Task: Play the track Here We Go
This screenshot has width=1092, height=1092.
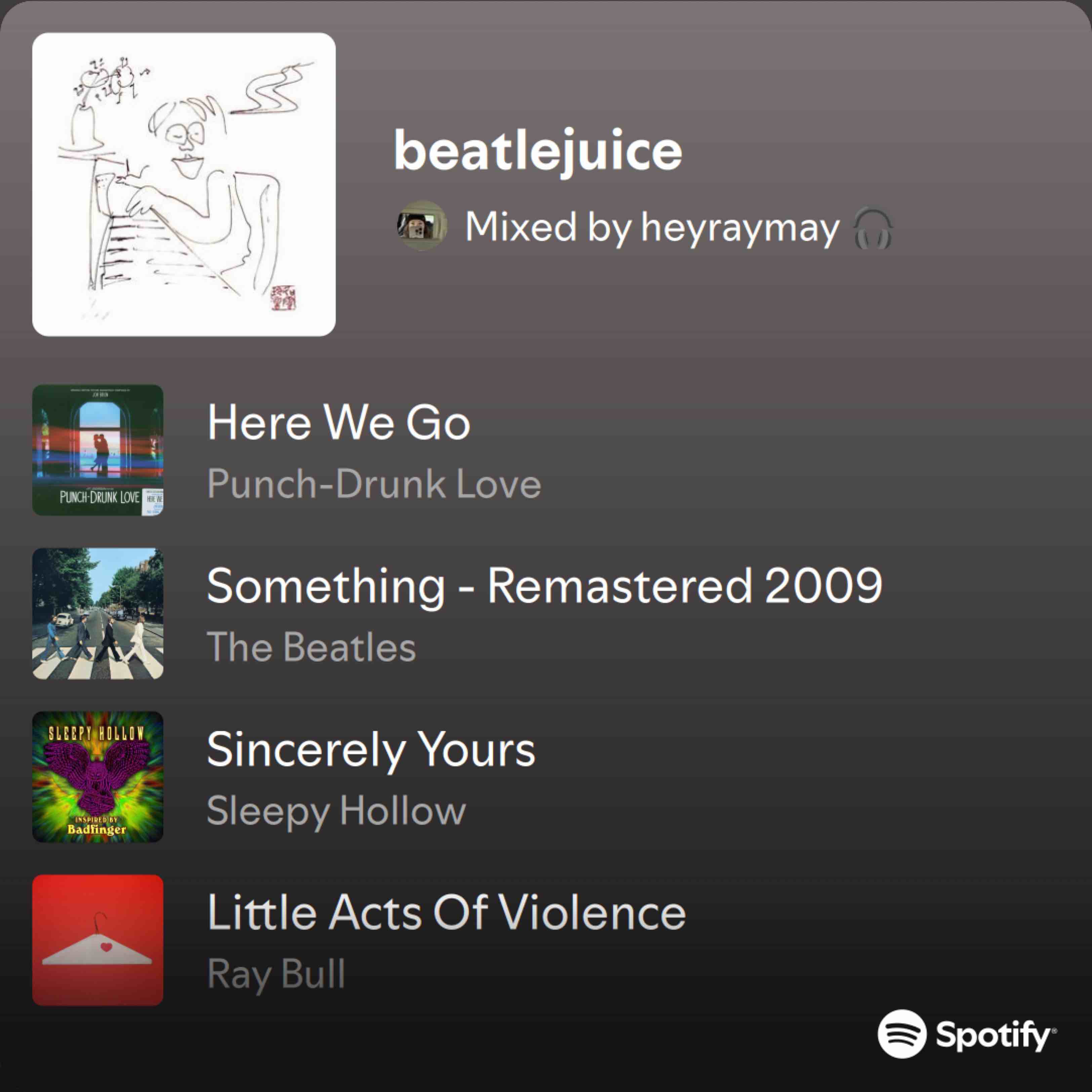Action: pyautogui.click(x=338, y=422)
